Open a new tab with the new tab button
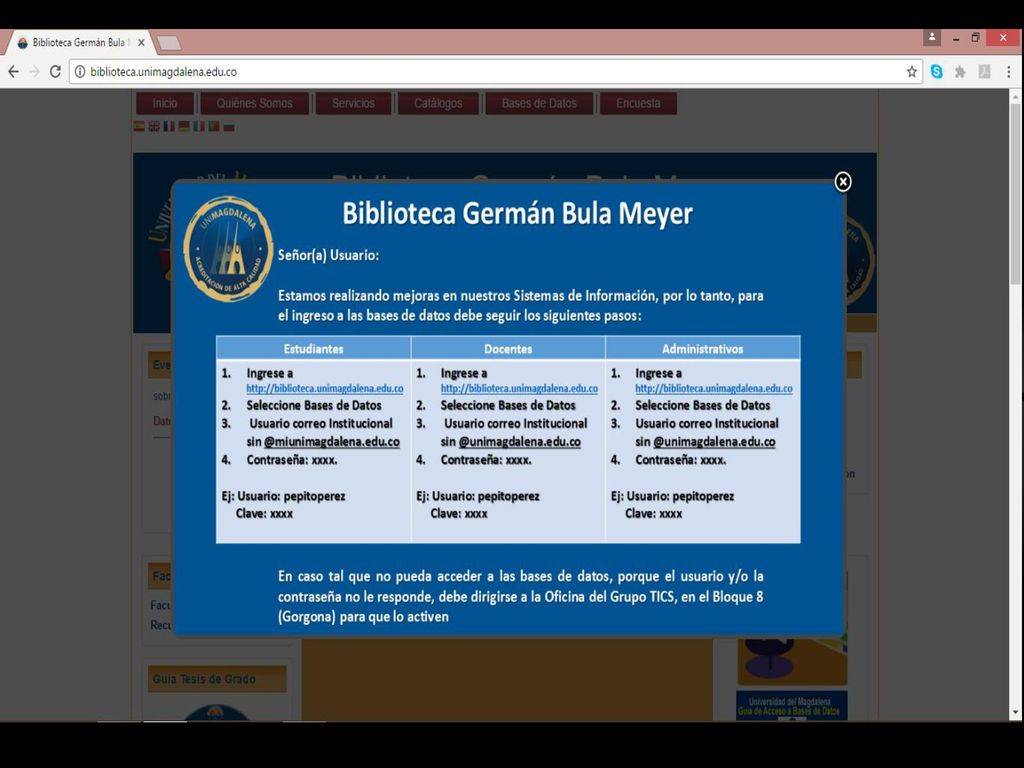This screenshot has height=768, width=1024. [169, 43]
